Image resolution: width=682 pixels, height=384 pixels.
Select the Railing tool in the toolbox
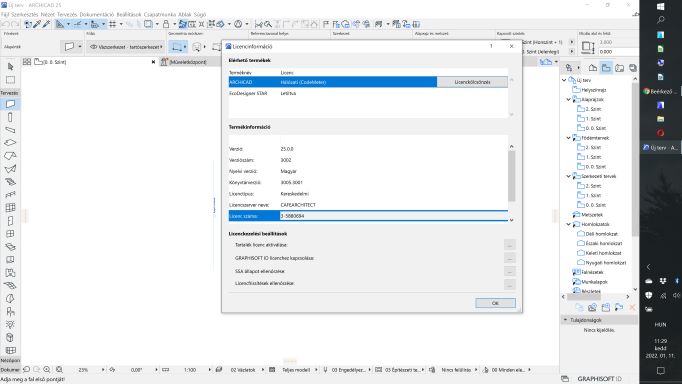(x=10, y=195)
